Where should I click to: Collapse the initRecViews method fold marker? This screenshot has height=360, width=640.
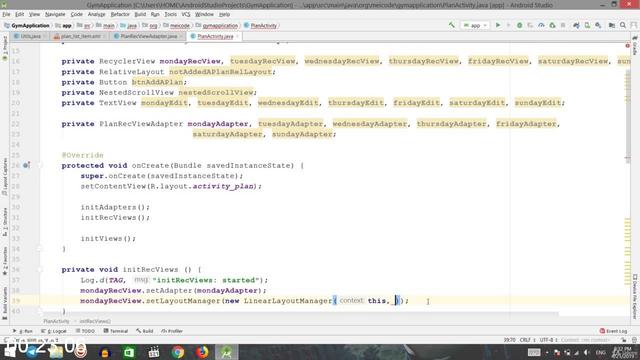(40, 269)
